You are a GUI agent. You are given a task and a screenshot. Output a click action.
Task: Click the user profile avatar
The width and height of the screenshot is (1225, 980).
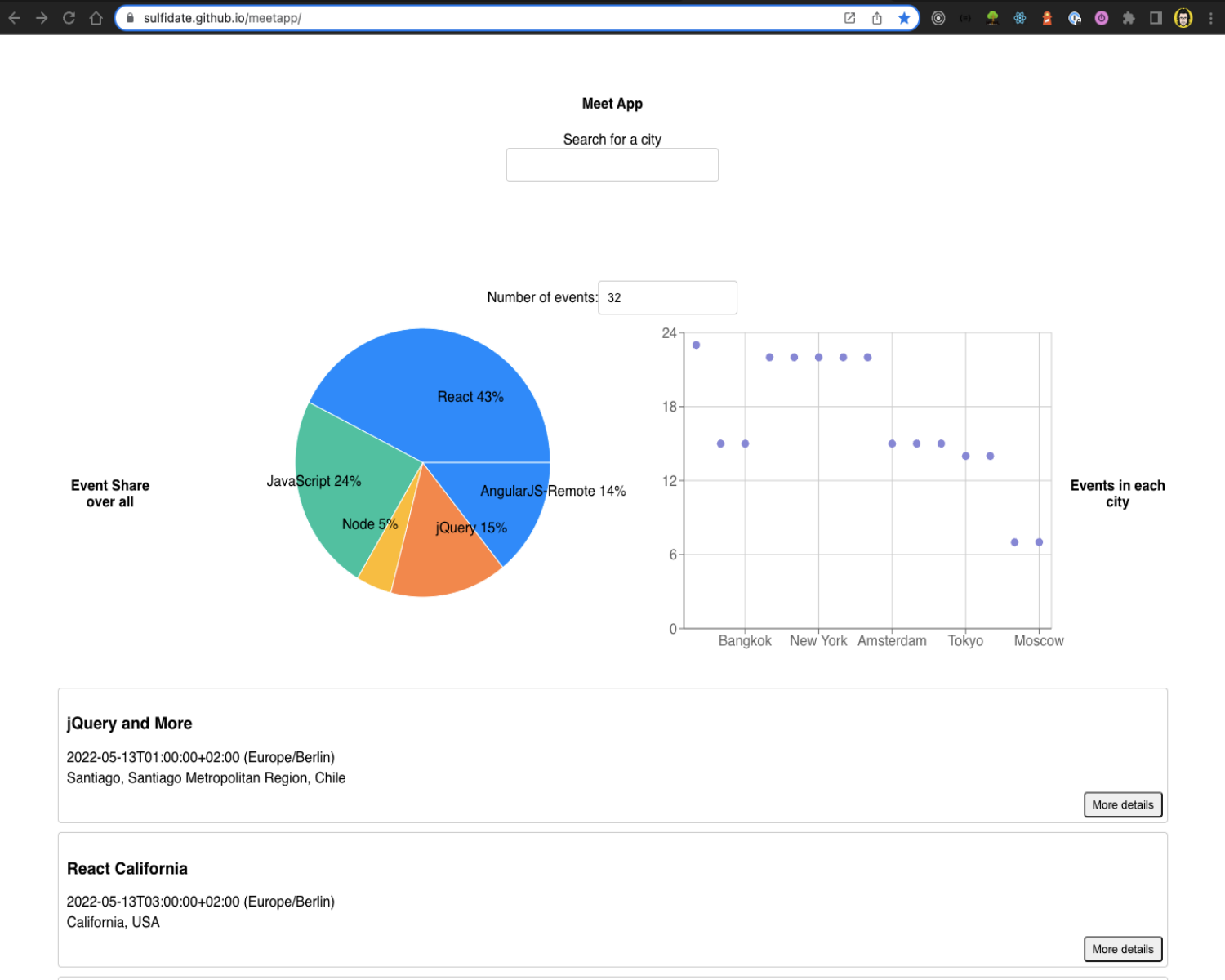1183,18
